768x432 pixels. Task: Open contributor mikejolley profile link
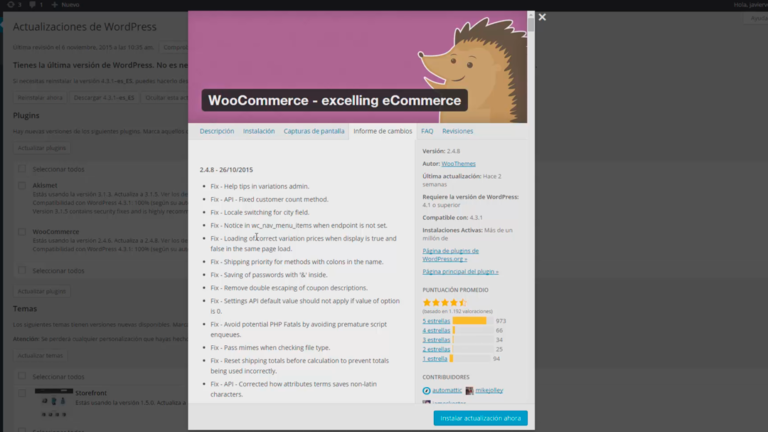[x=489, y=390]
